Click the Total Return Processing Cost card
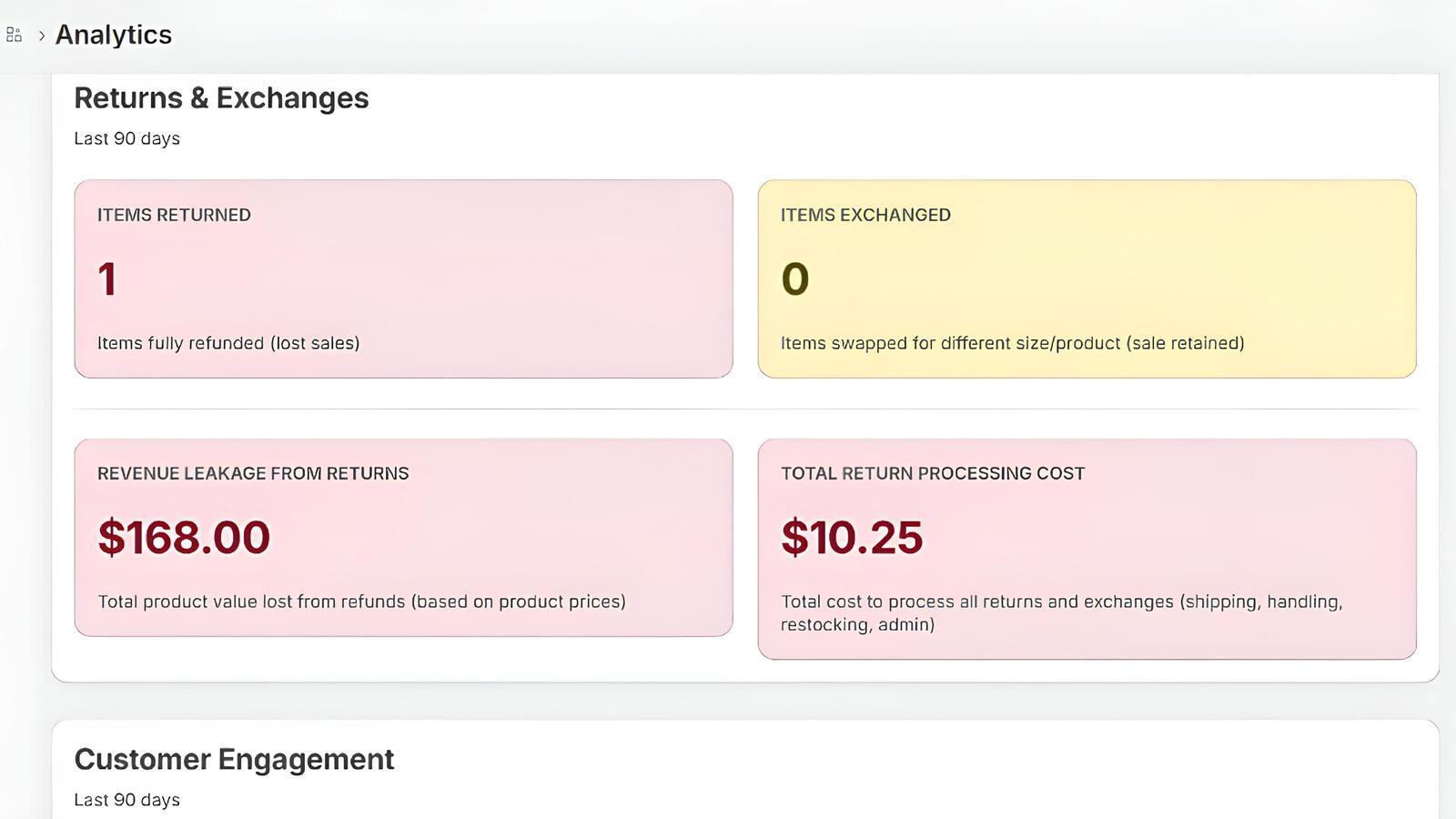 point(1087,546)
